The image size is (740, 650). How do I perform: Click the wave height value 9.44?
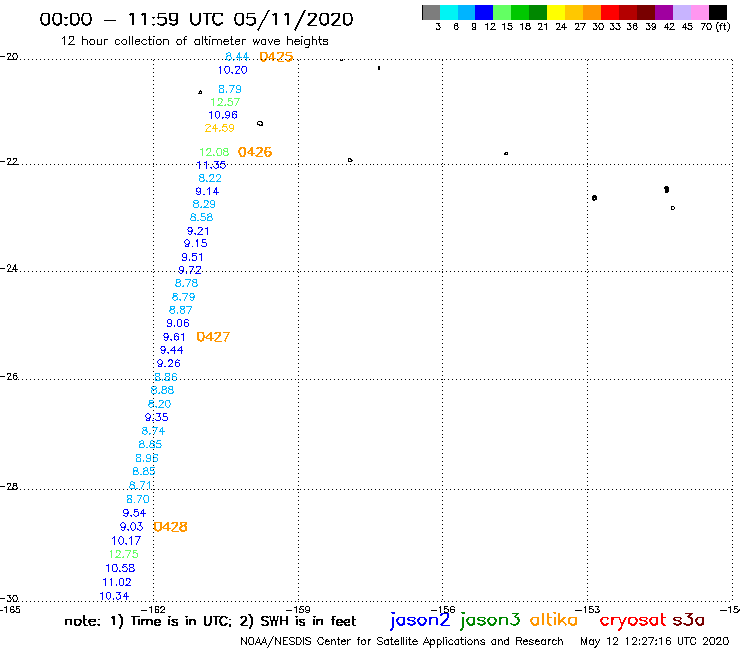(x=172, y=350)
